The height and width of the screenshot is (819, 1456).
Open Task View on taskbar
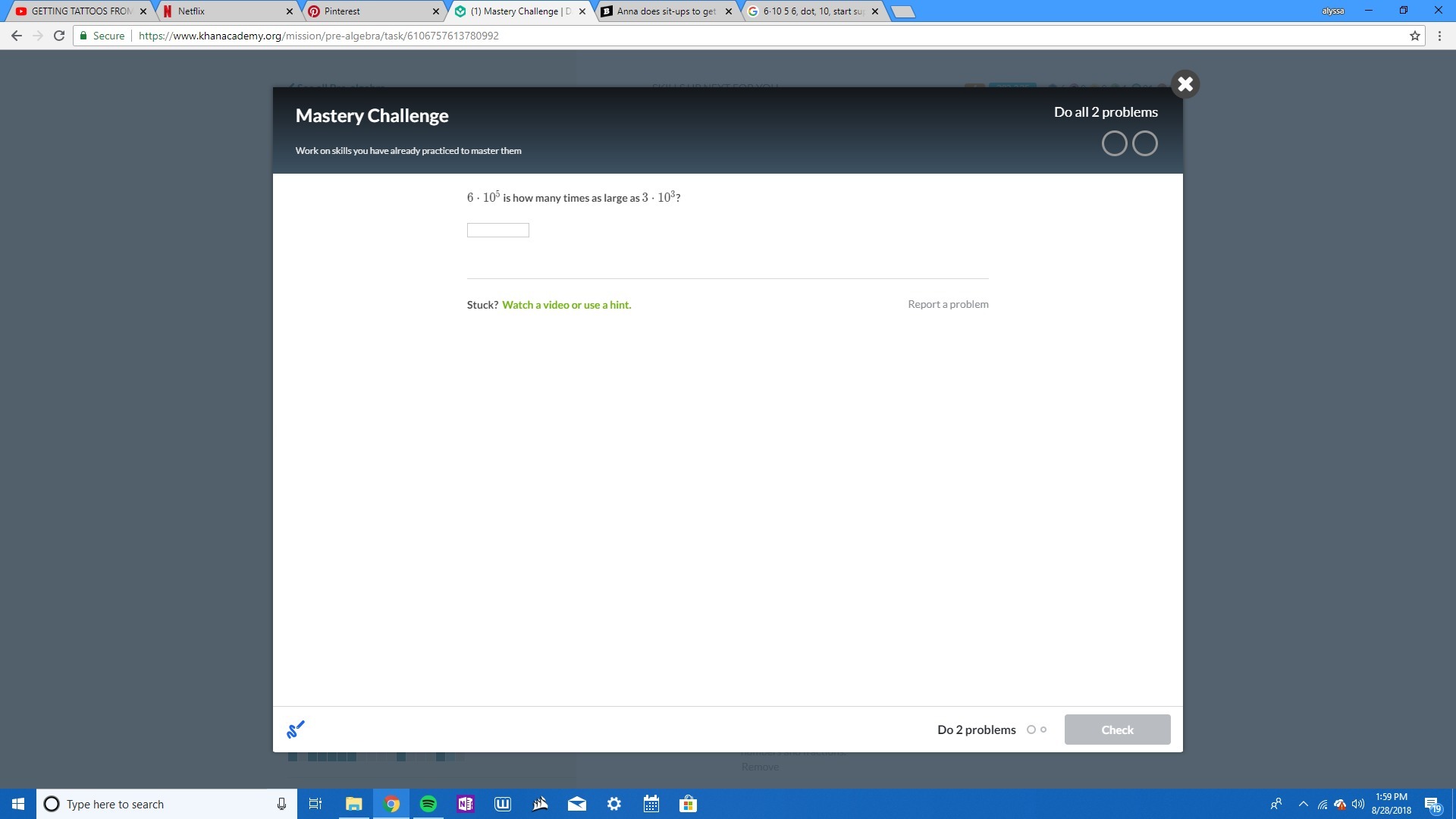tap(315, 804)
